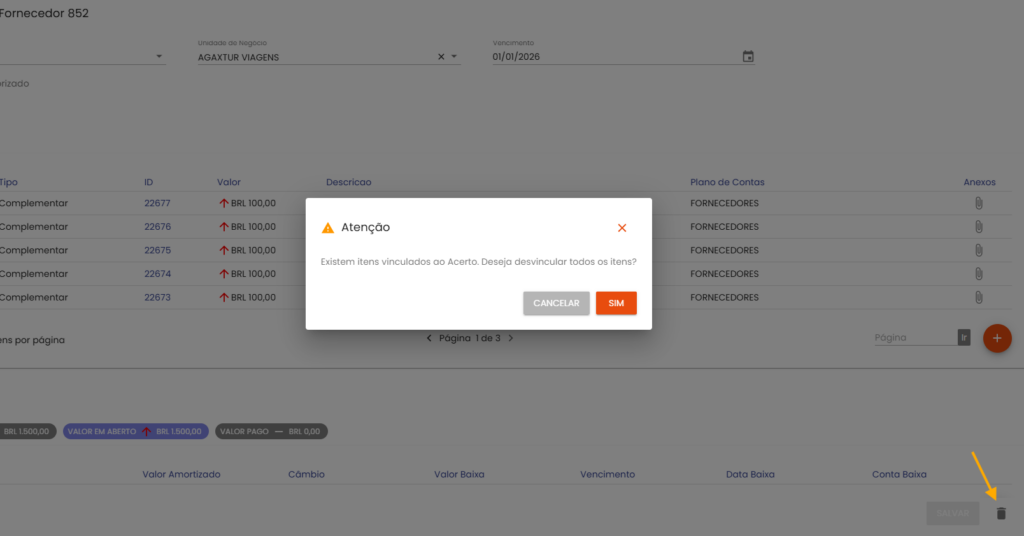Close the Atenção dialog with the X
The height and width of the screenshot is (536, 1024).
click(622, 228)
